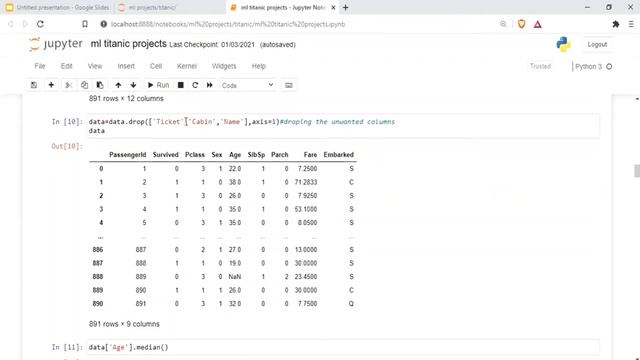Click the fare value 71.2833
Screen dimensions: 640x360
(x=306, y=182)
